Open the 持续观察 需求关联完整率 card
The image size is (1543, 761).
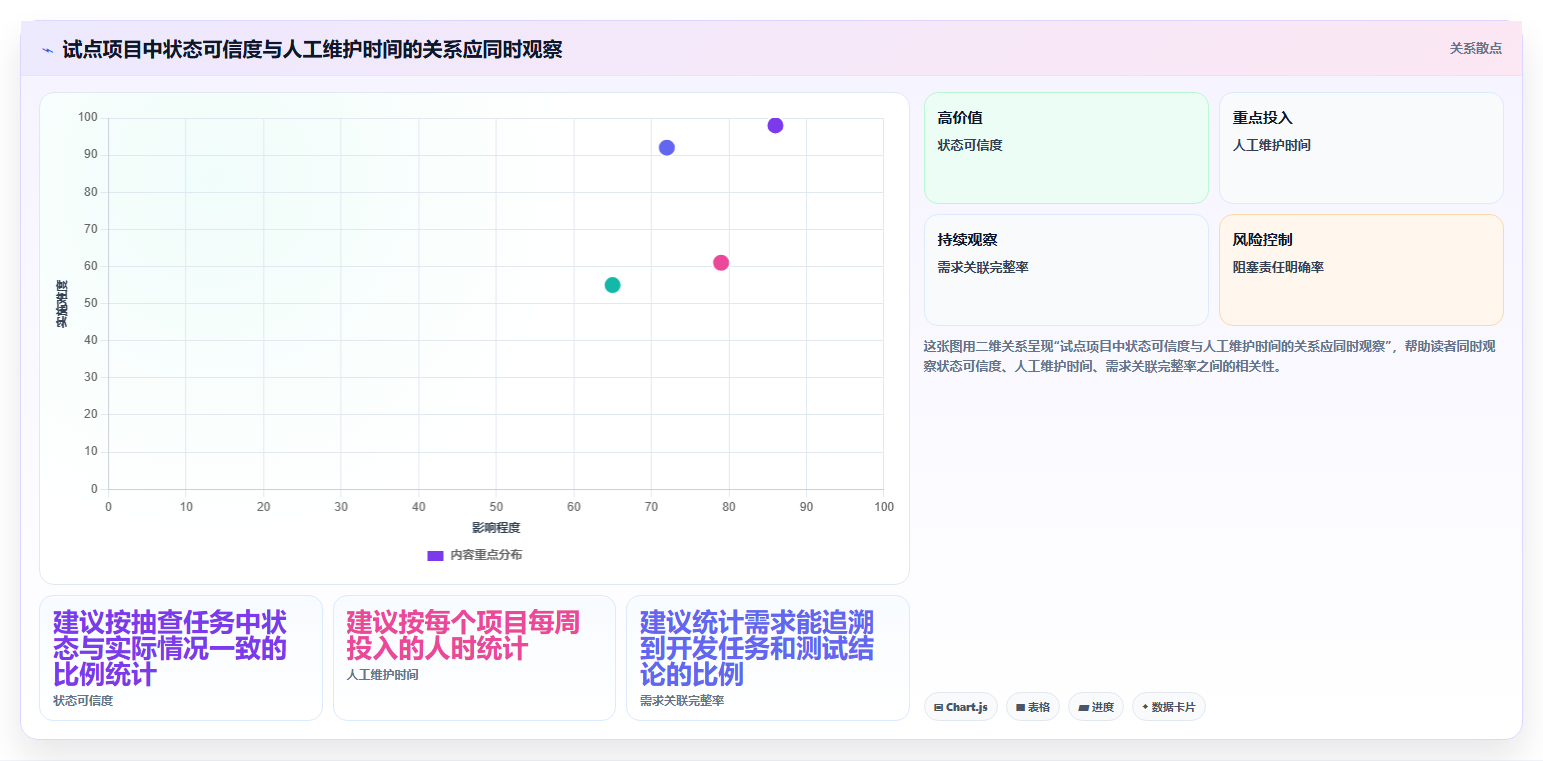pyautogui.click(x=1066, y=270)
